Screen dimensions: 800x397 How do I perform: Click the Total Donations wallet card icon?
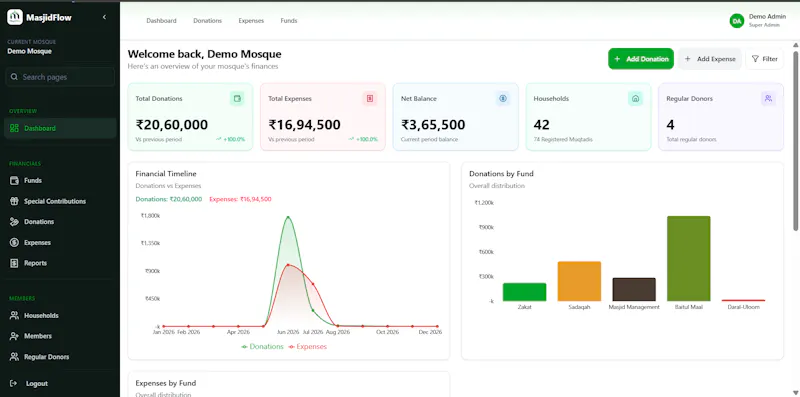(x=237, y=98)
